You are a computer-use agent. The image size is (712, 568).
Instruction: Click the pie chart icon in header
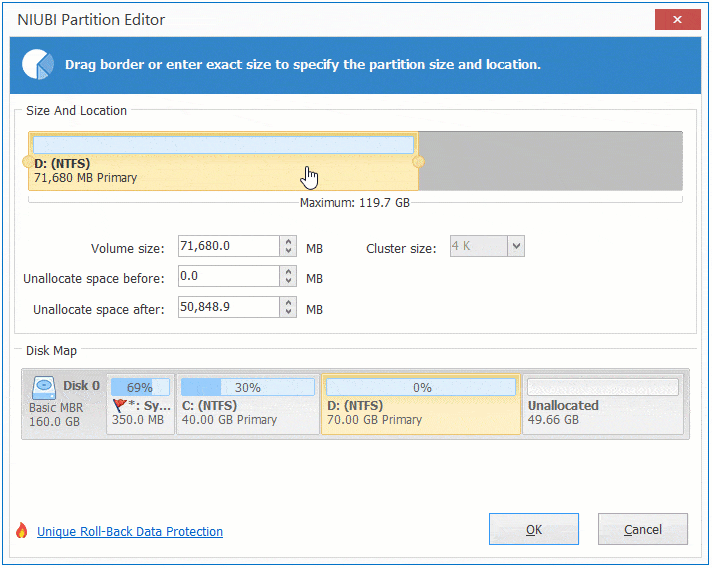[38, 64]
